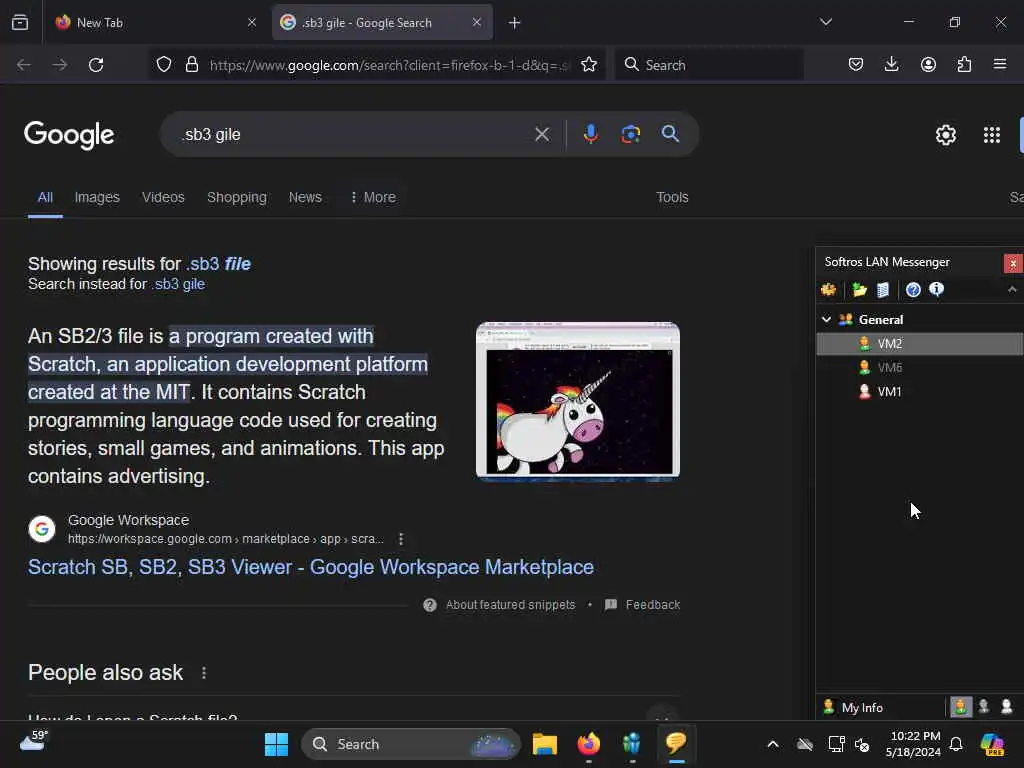Open File Explorer from taskbar

(545, 744)
